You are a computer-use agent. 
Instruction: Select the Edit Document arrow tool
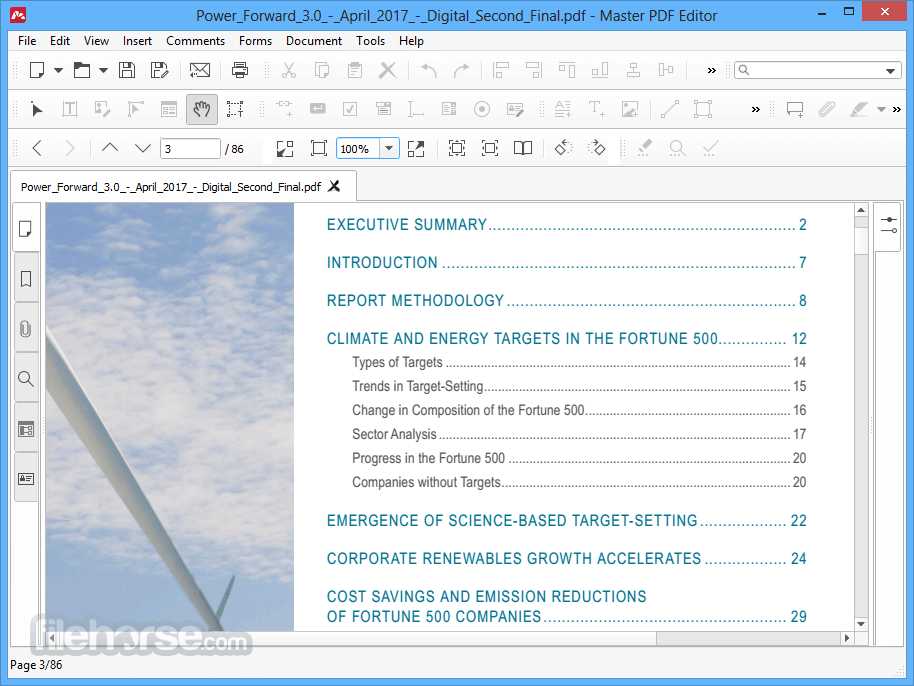[37, 109]
